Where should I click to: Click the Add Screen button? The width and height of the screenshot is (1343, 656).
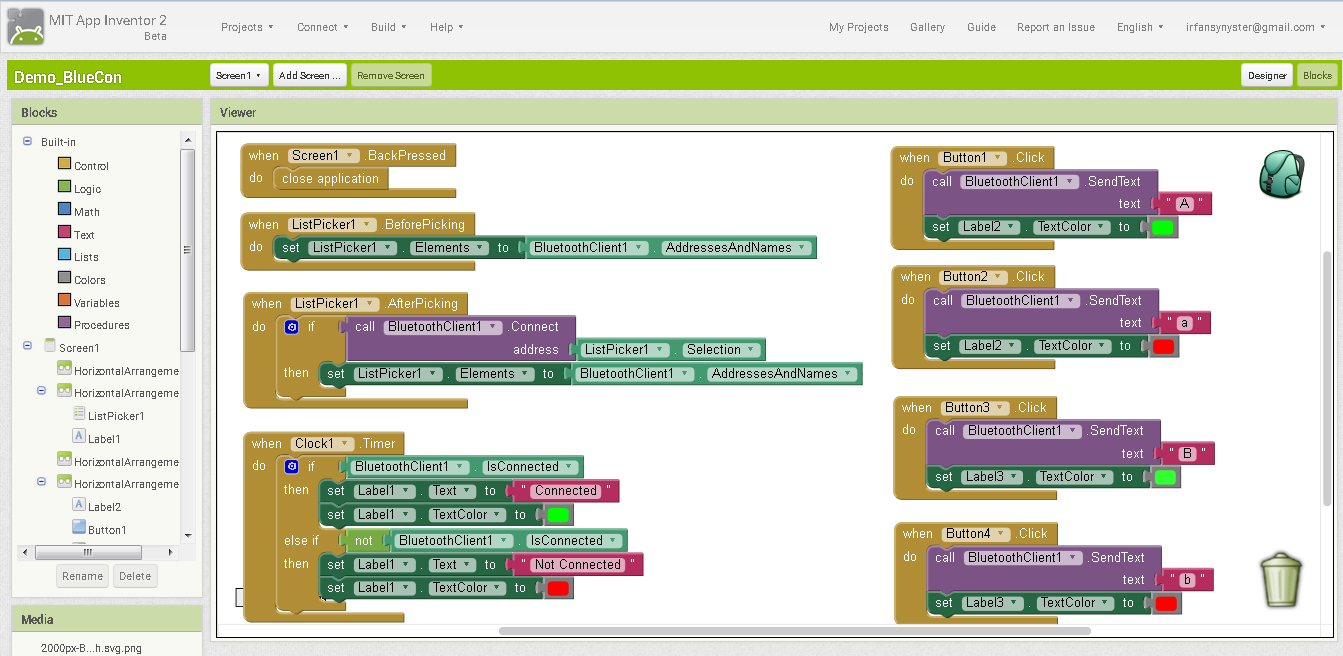[x=310, y=75]
